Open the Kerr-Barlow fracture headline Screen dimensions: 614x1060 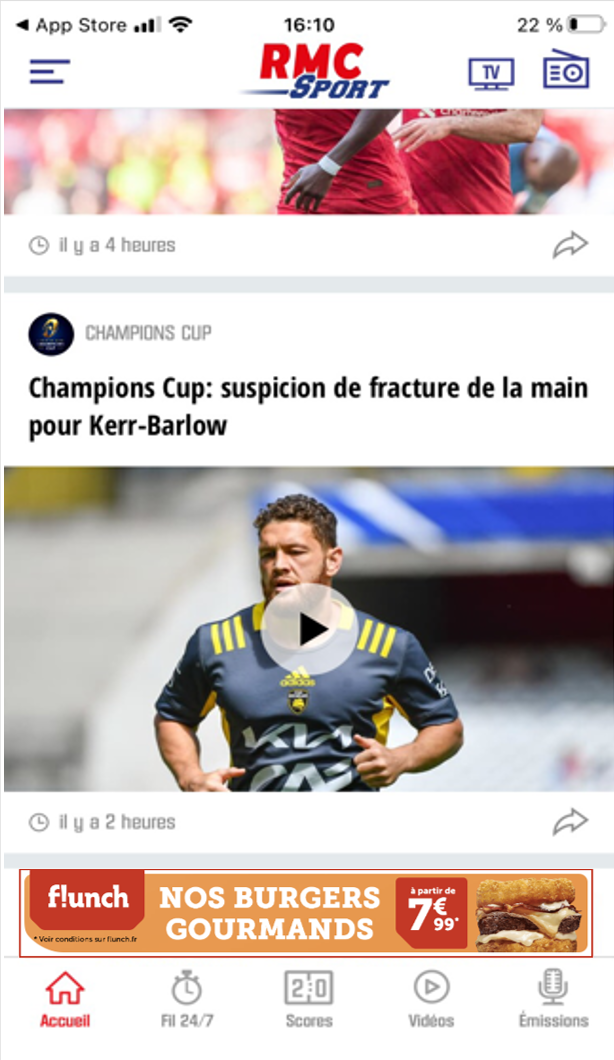pos(308,407)
